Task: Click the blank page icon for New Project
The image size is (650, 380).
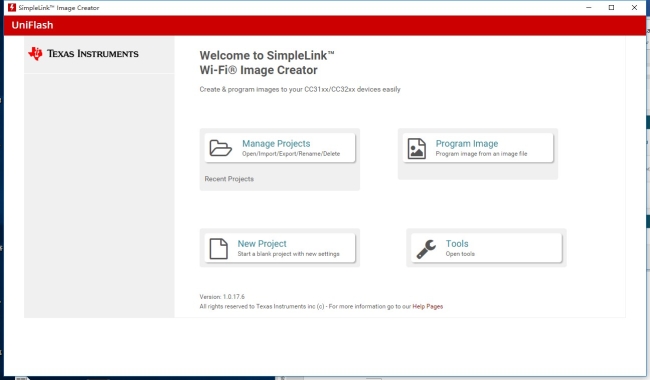Action: tap(218, 248)
